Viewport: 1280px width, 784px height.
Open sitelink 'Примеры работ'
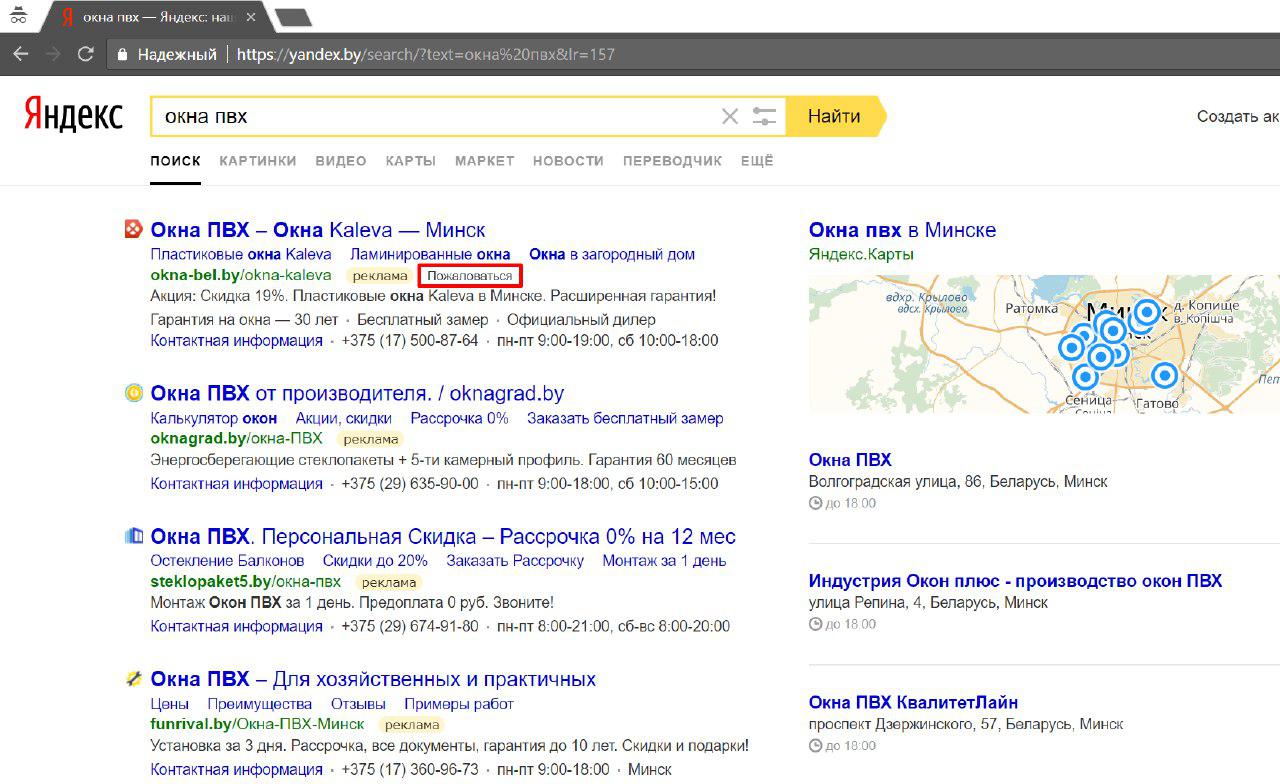(459, 704)
